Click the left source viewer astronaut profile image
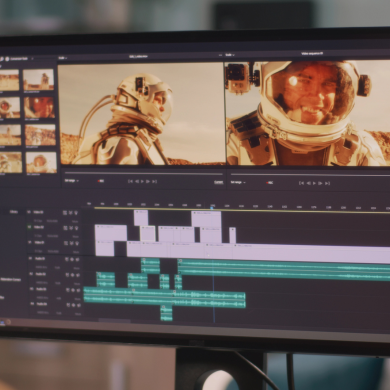 (x=141, y=114)
